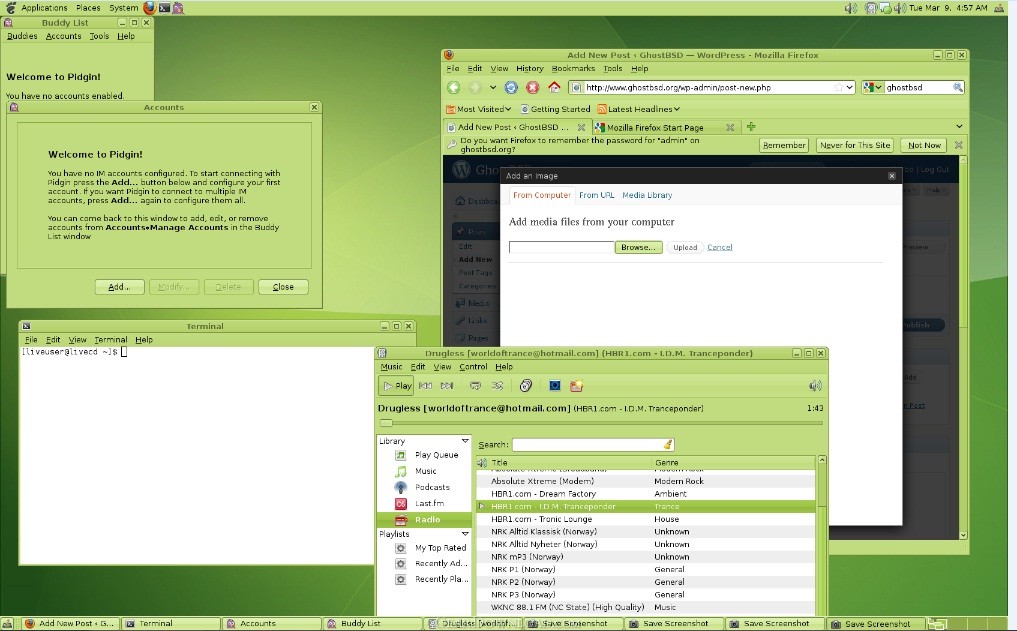
Task: Click Close button in Pidgin Accounts
Action: pyautogui.click(x=283, y=287)
